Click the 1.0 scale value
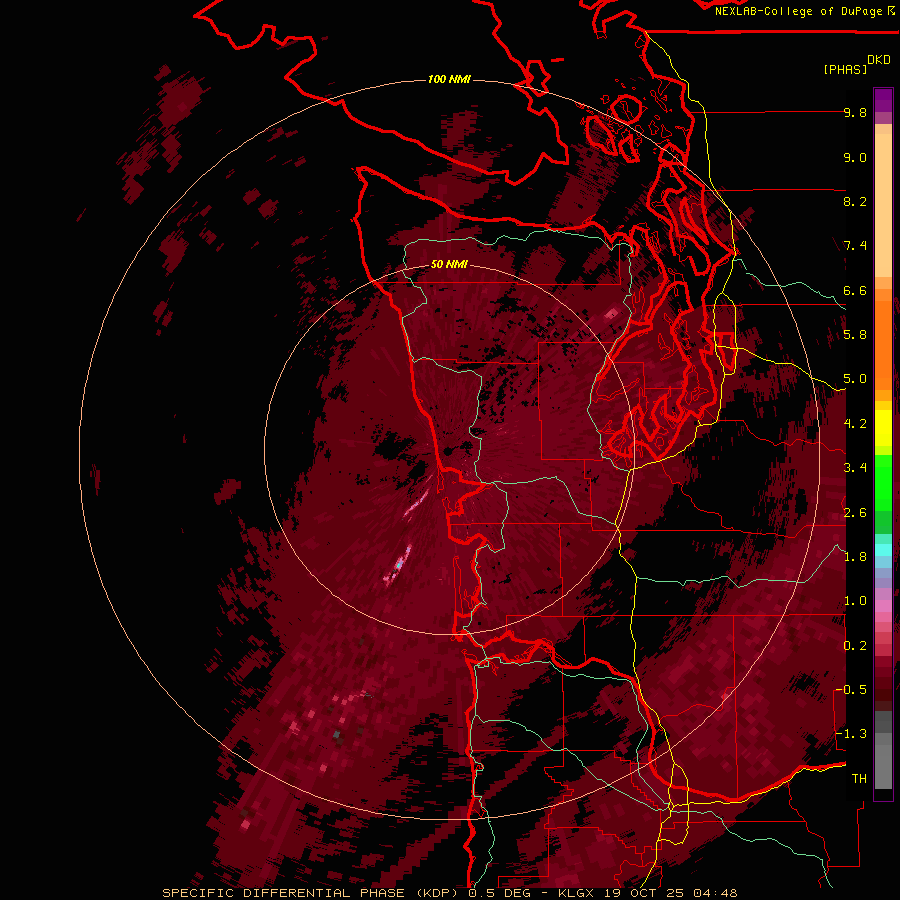The height and width of the screenshot is (900, 900). pyautogui.click(x=855, y=601)
